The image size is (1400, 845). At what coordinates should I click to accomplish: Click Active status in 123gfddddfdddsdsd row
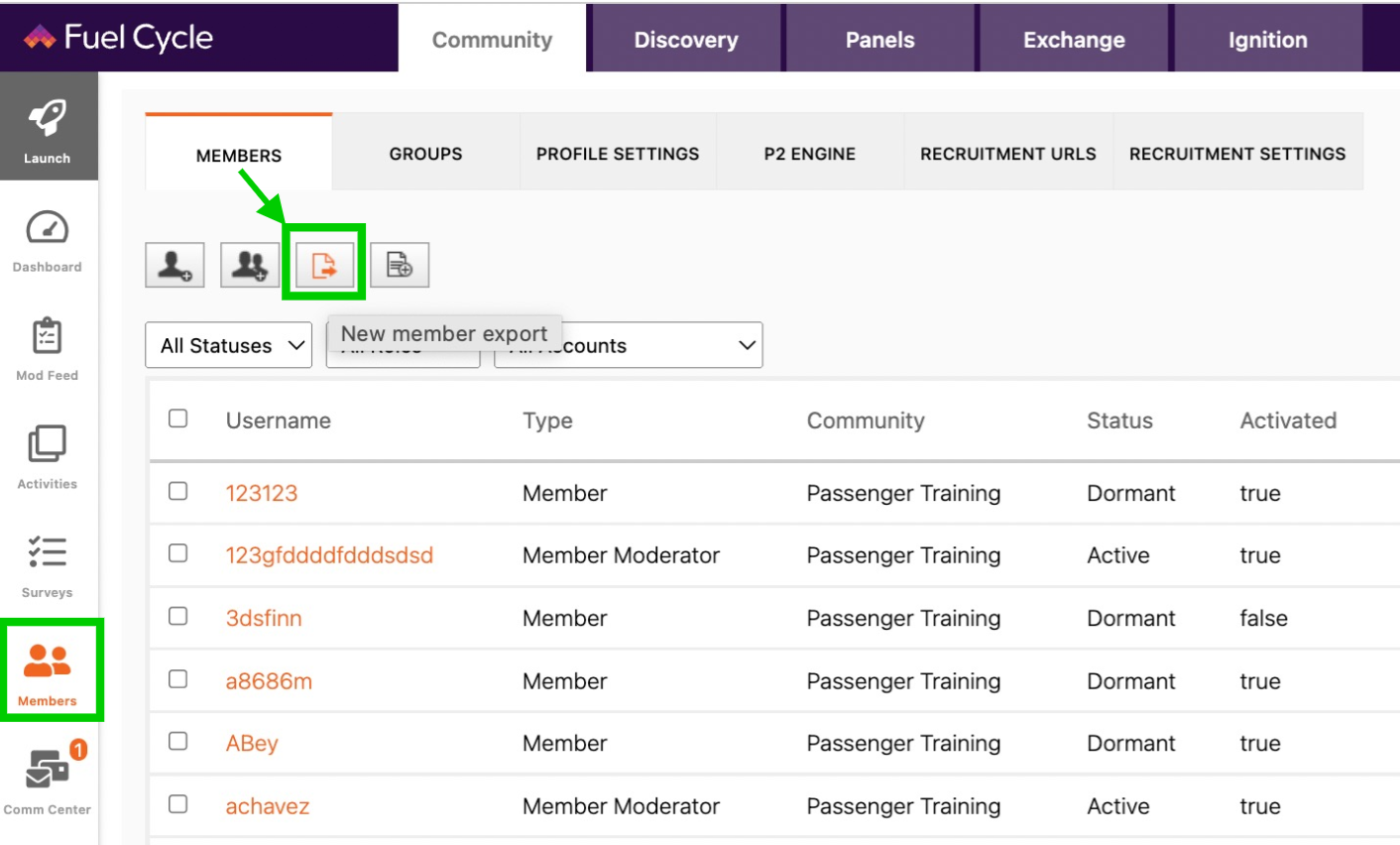(x=1118, y=555)
